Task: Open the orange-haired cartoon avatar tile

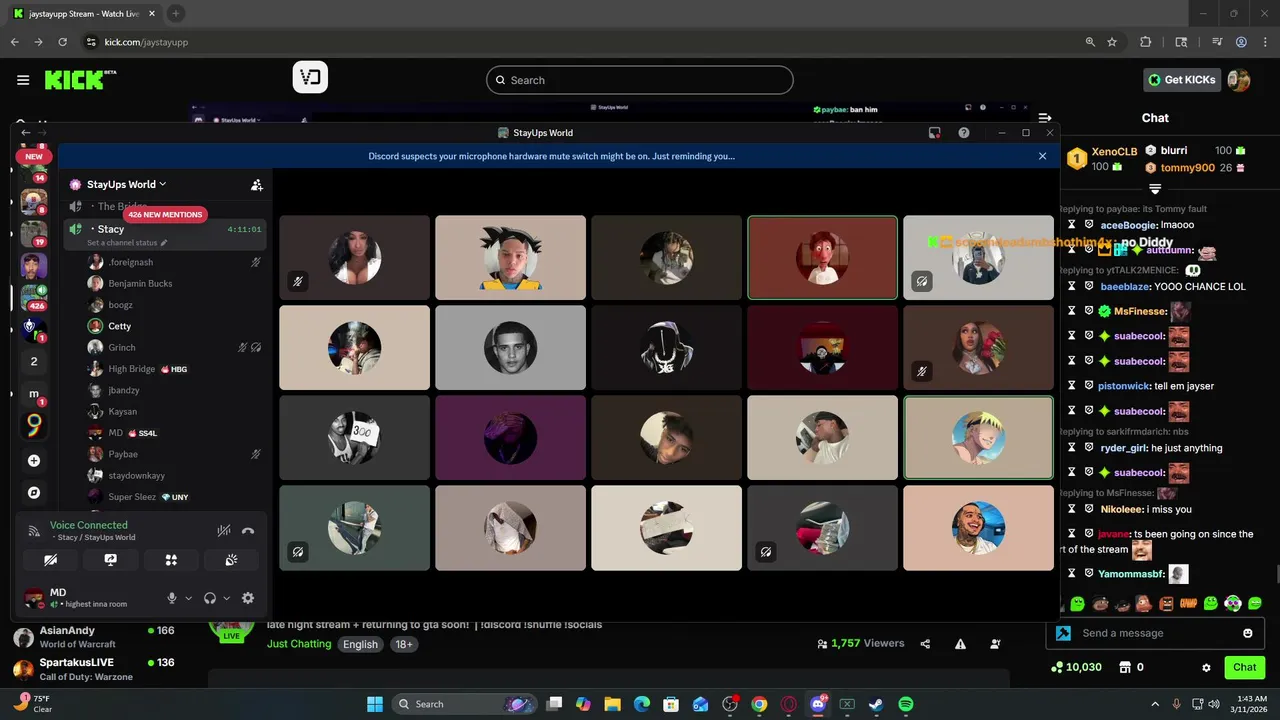Action: click(x=822, y=257)
